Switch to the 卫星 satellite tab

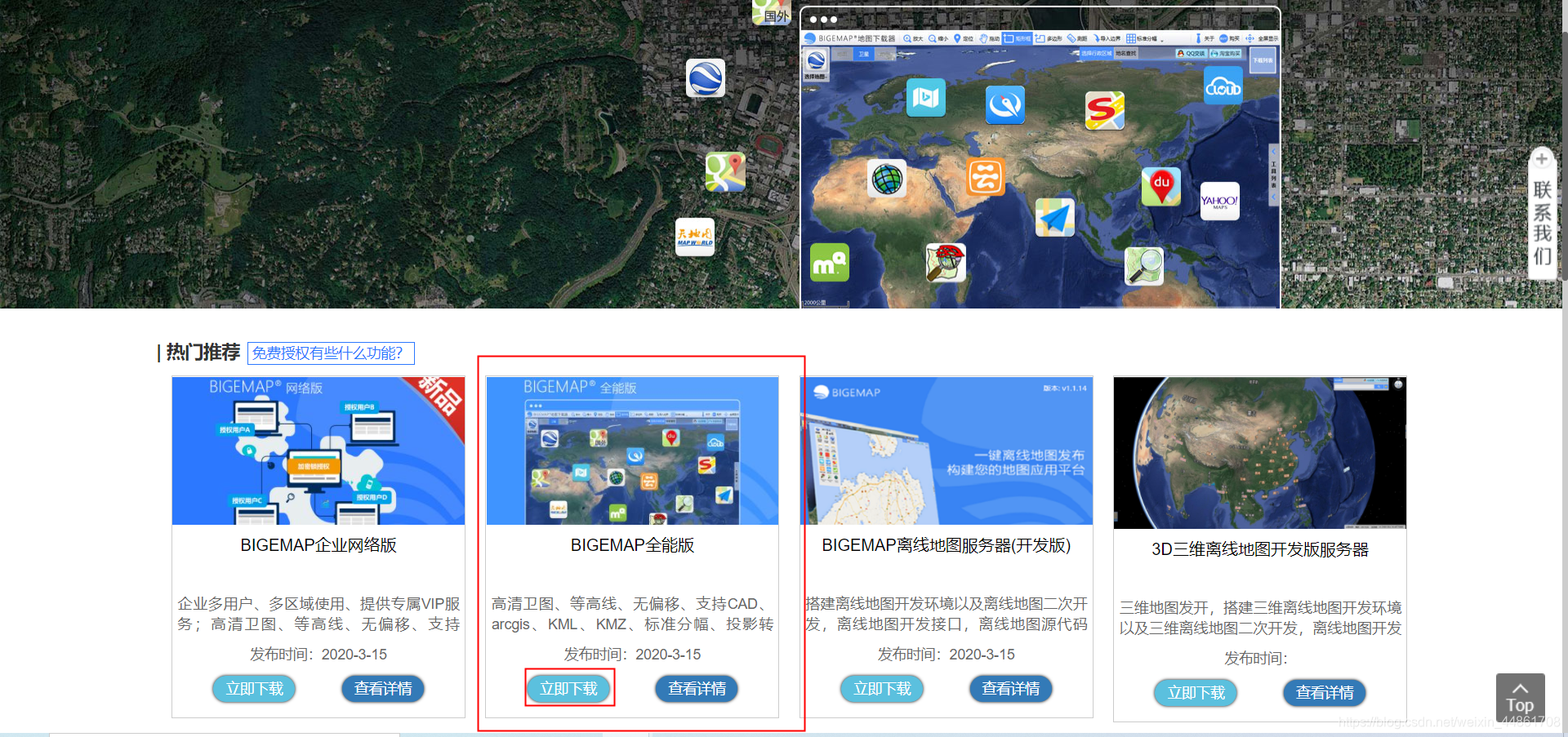click(863, 54)
